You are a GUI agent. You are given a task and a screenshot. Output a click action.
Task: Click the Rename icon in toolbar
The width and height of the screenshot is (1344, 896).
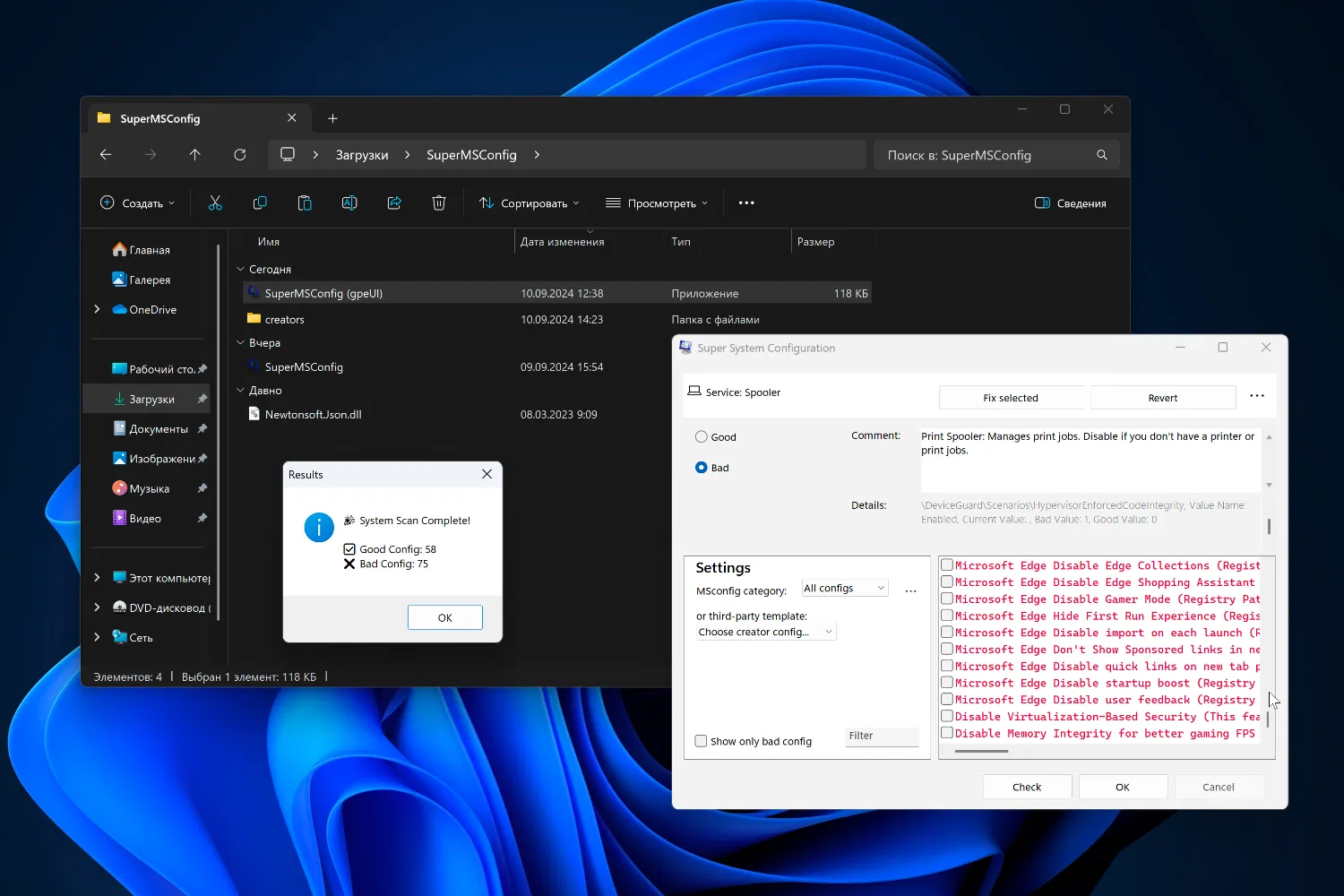[x=349, y=203]
